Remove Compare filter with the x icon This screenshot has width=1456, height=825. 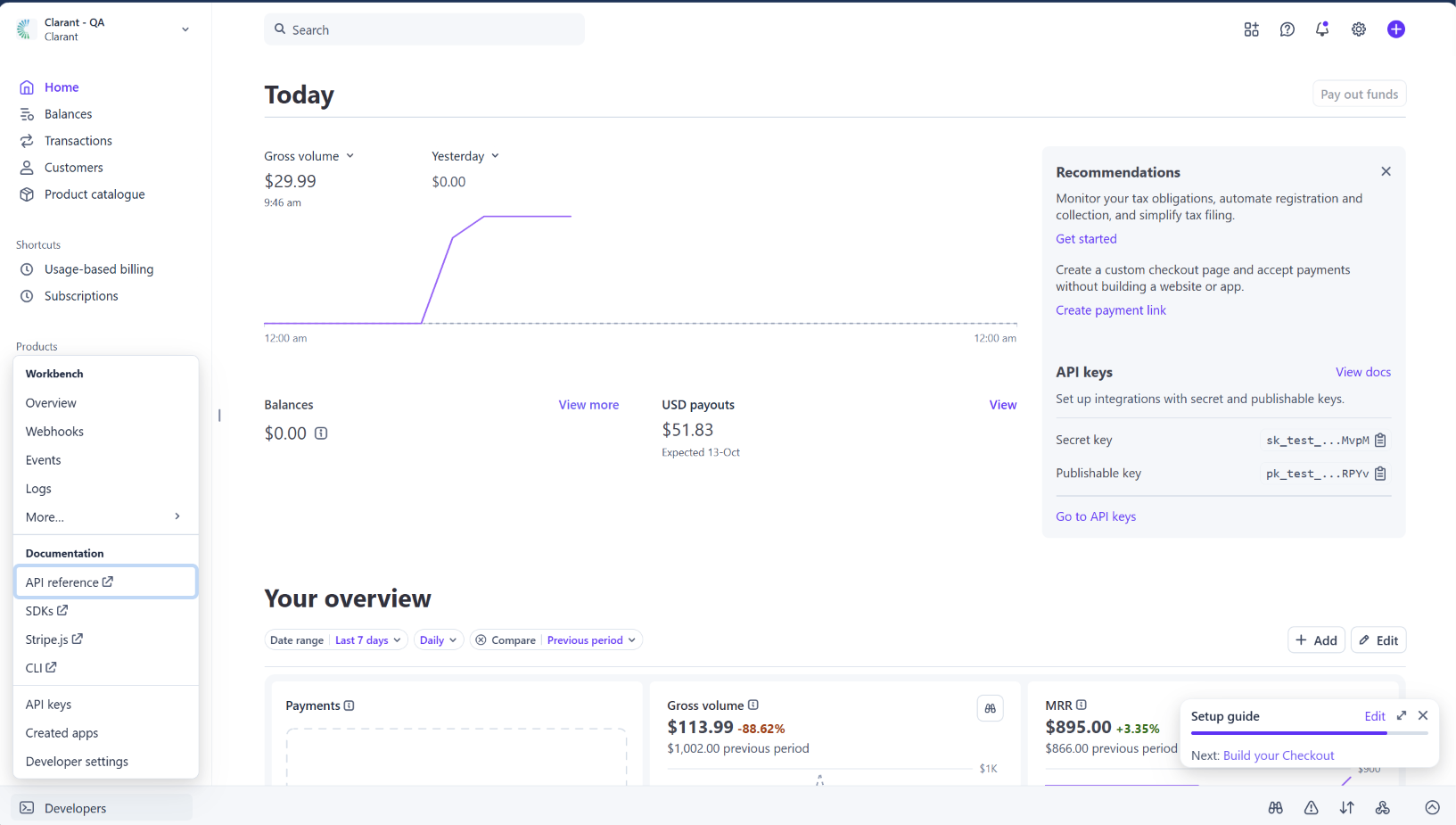pos(481,640)
